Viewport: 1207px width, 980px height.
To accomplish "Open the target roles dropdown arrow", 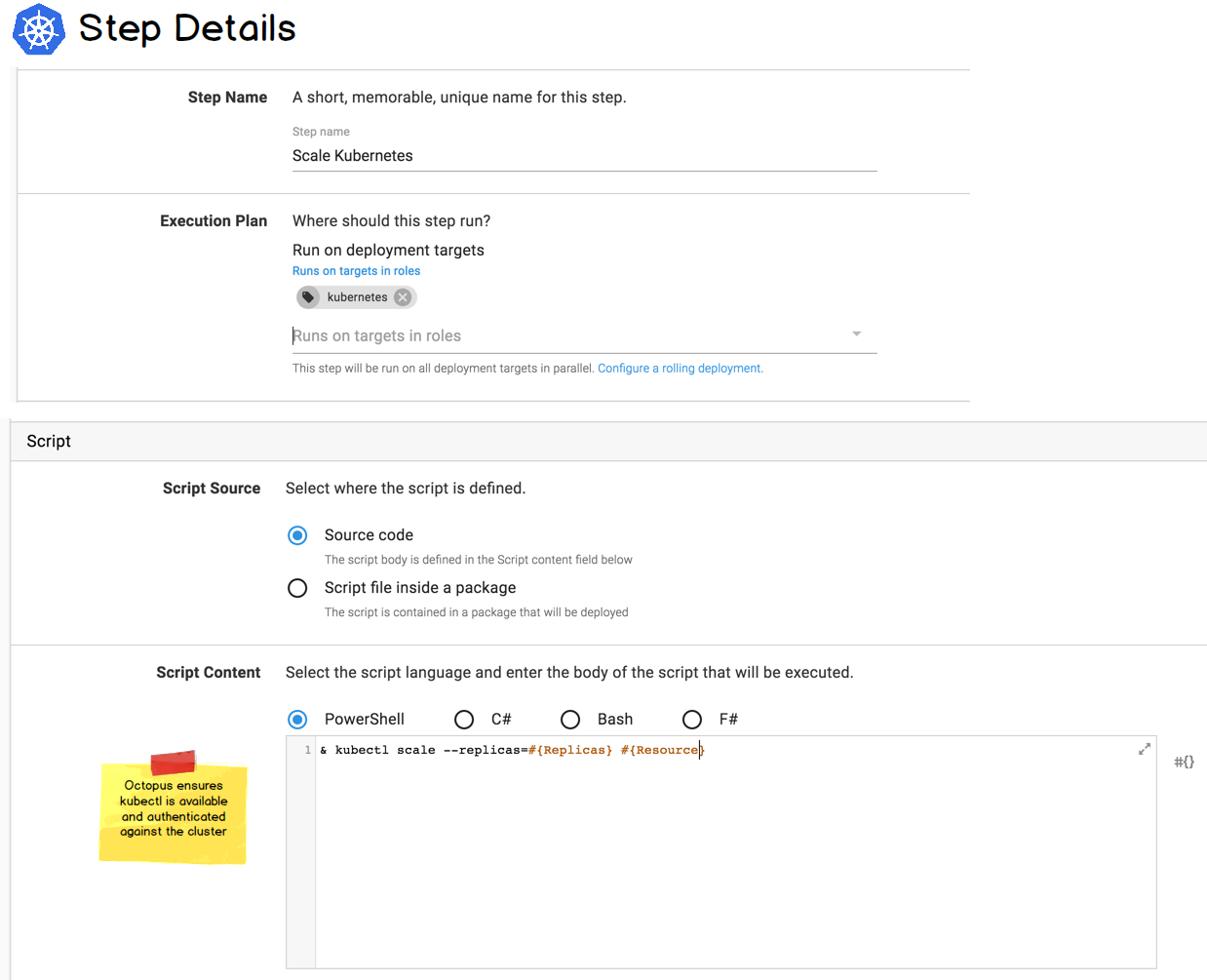I will (x=856, y=334).
